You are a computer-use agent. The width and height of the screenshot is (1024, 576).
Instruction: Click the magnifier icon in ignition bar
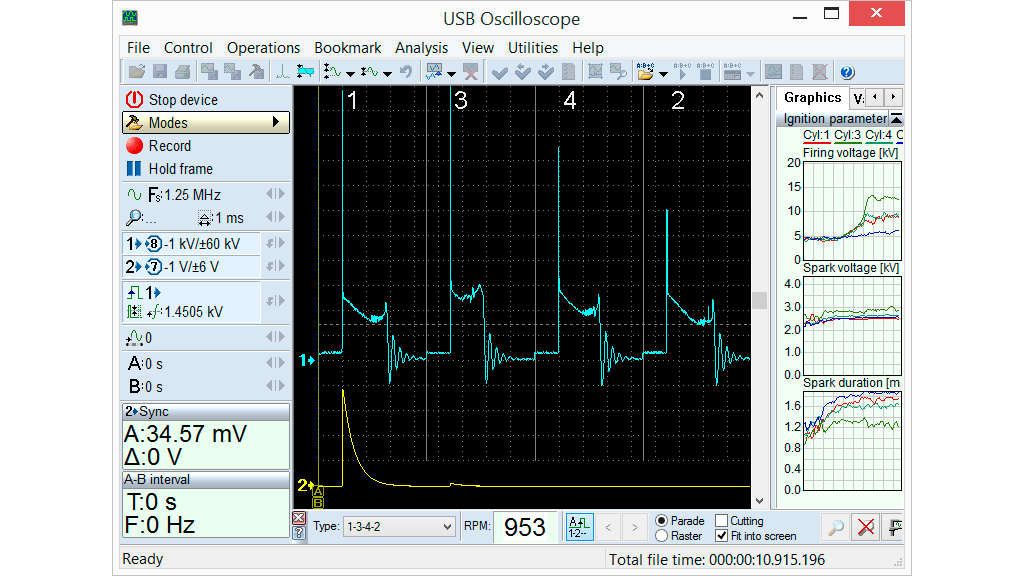click(836, 527)
